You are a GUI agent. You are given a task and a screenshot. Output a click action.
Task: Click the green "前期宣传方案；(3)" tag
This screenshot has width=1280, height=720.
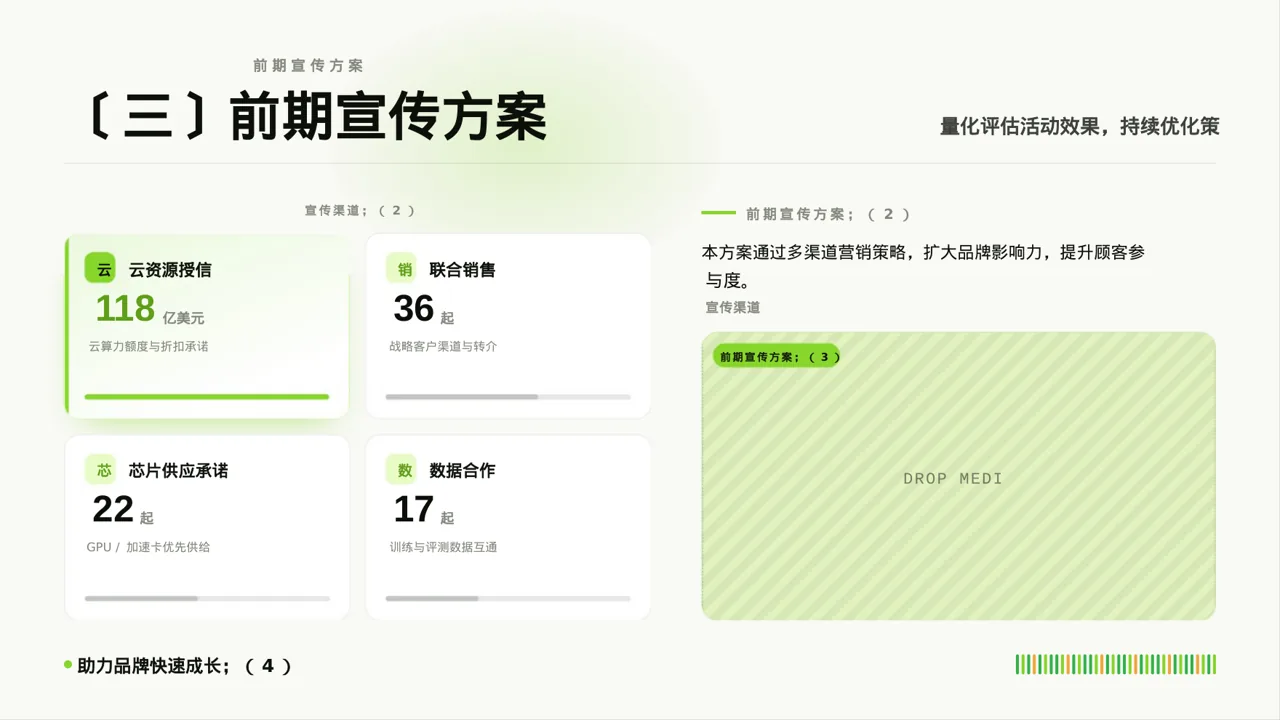pos(775,356)
